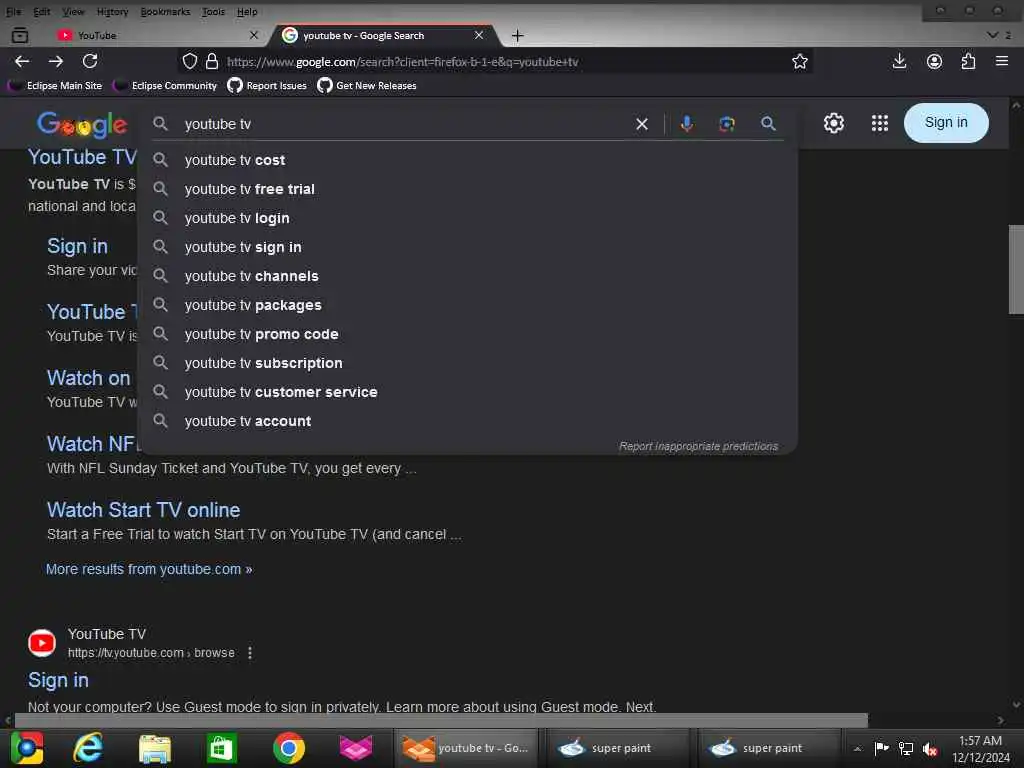The height and width of the screenshot is (768, 1024).
Task: Click in the Google search input field
Action: click(405, 124)
